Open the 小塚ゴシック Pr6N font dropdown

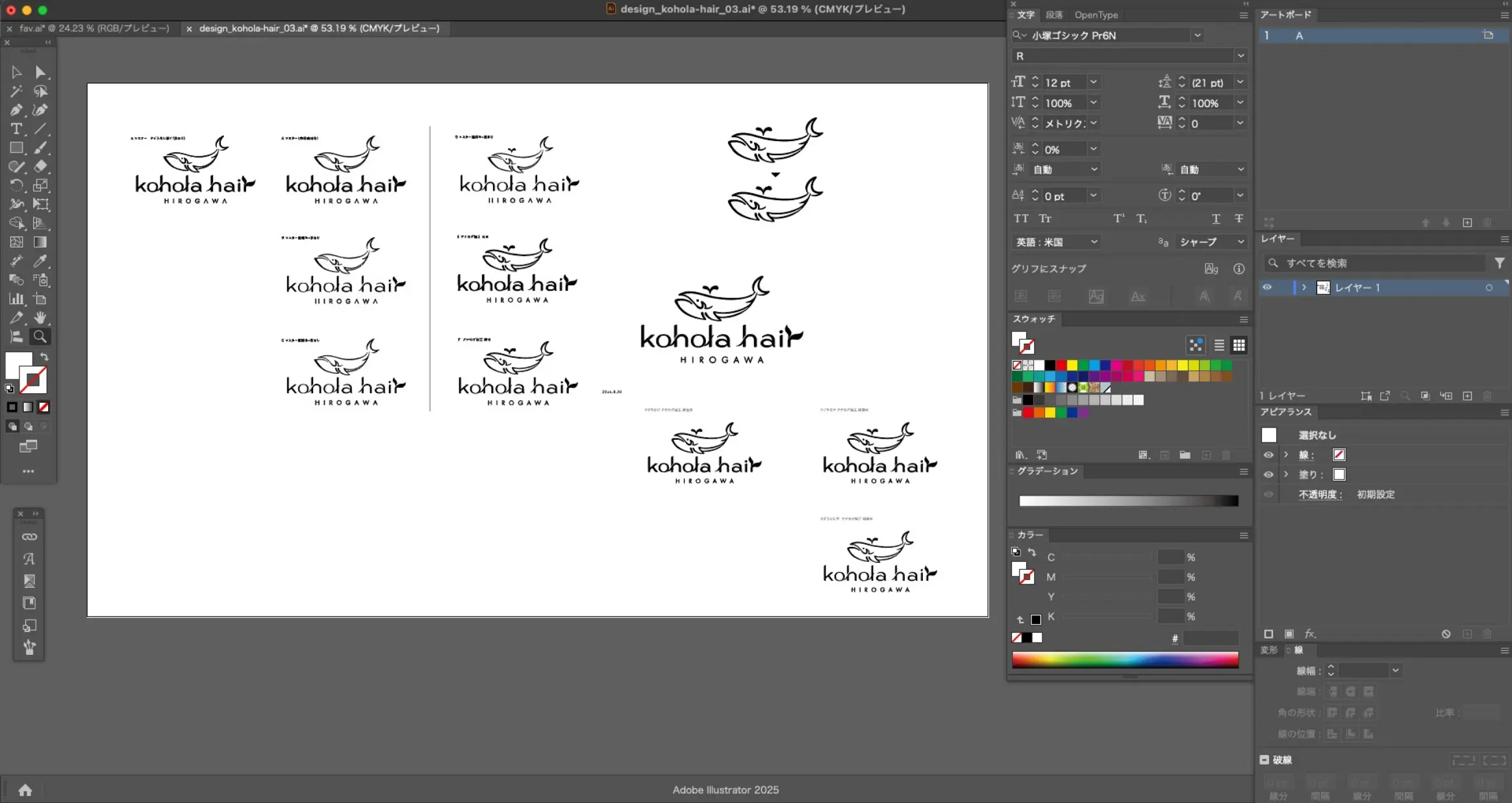point(1197,36)
